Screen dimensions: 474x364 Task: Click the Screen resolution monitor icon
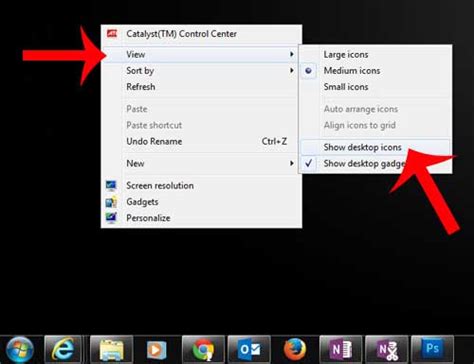(111, 186)
